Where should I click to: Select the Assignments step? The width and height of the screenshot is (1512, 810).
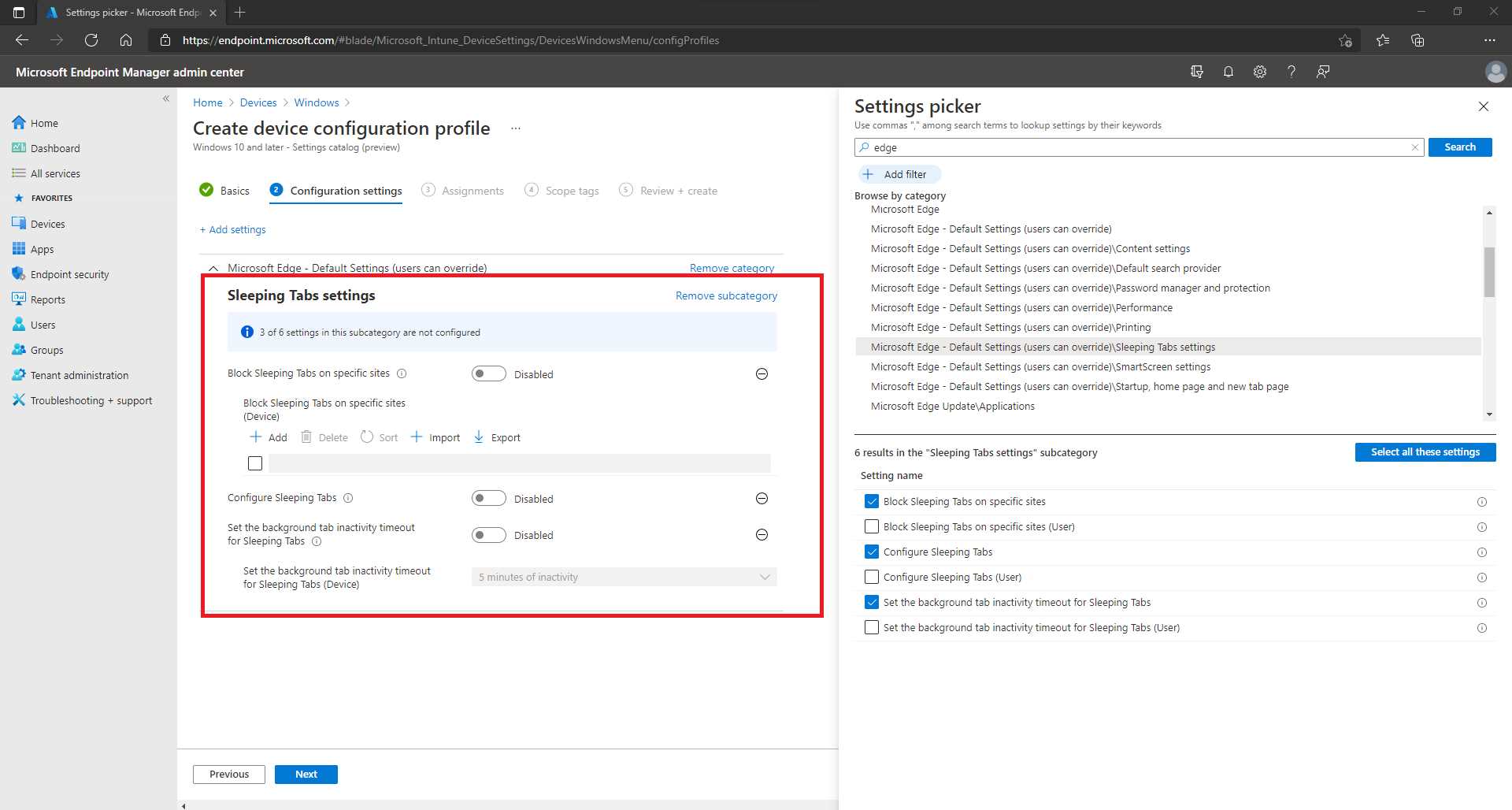[472, 191]
